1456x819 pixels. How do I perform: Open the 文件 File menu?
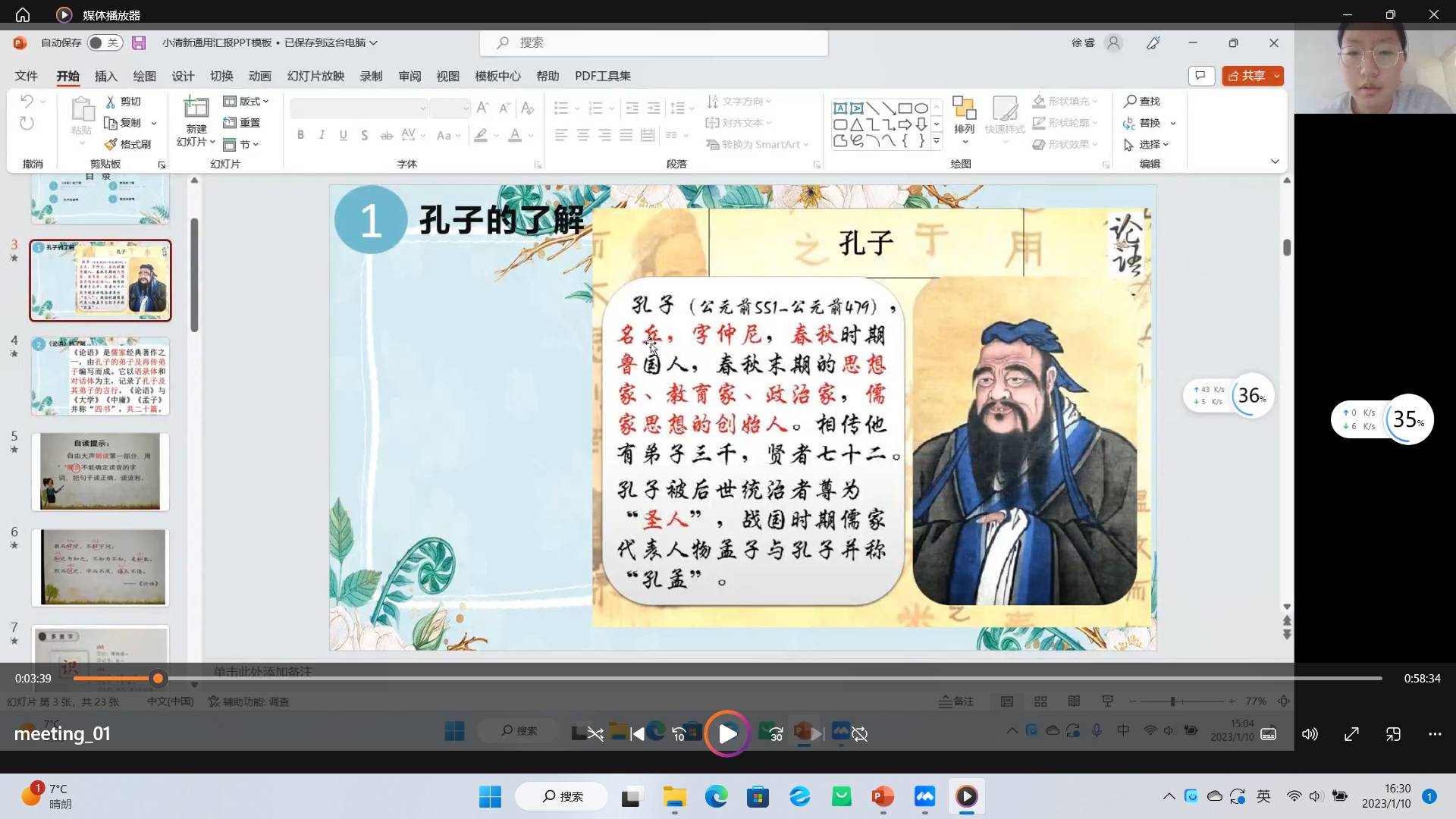(26, 76)
